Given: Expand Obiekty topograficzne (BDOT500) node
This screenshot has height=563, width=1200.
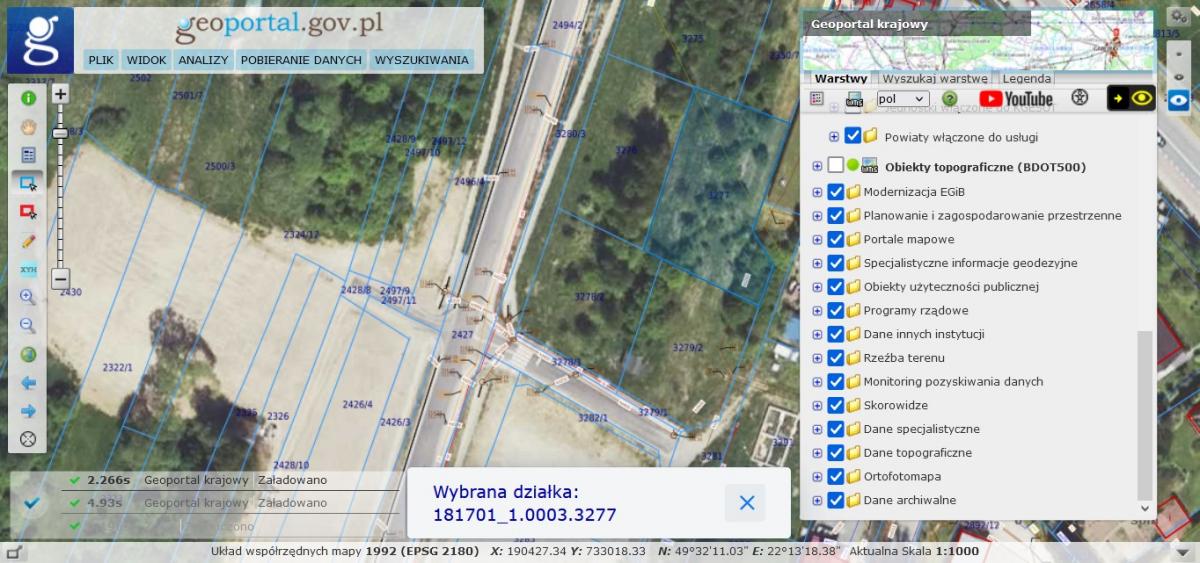Looking at the screenshot, I should tap(817, 167).
